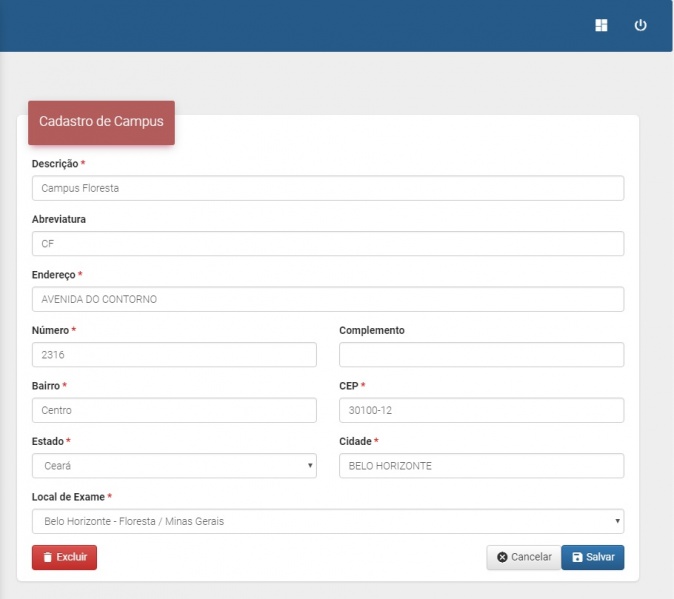Click the power logout icon
Image resolution: width=674 pixels, height=599 pixels.
click(641, 25)
